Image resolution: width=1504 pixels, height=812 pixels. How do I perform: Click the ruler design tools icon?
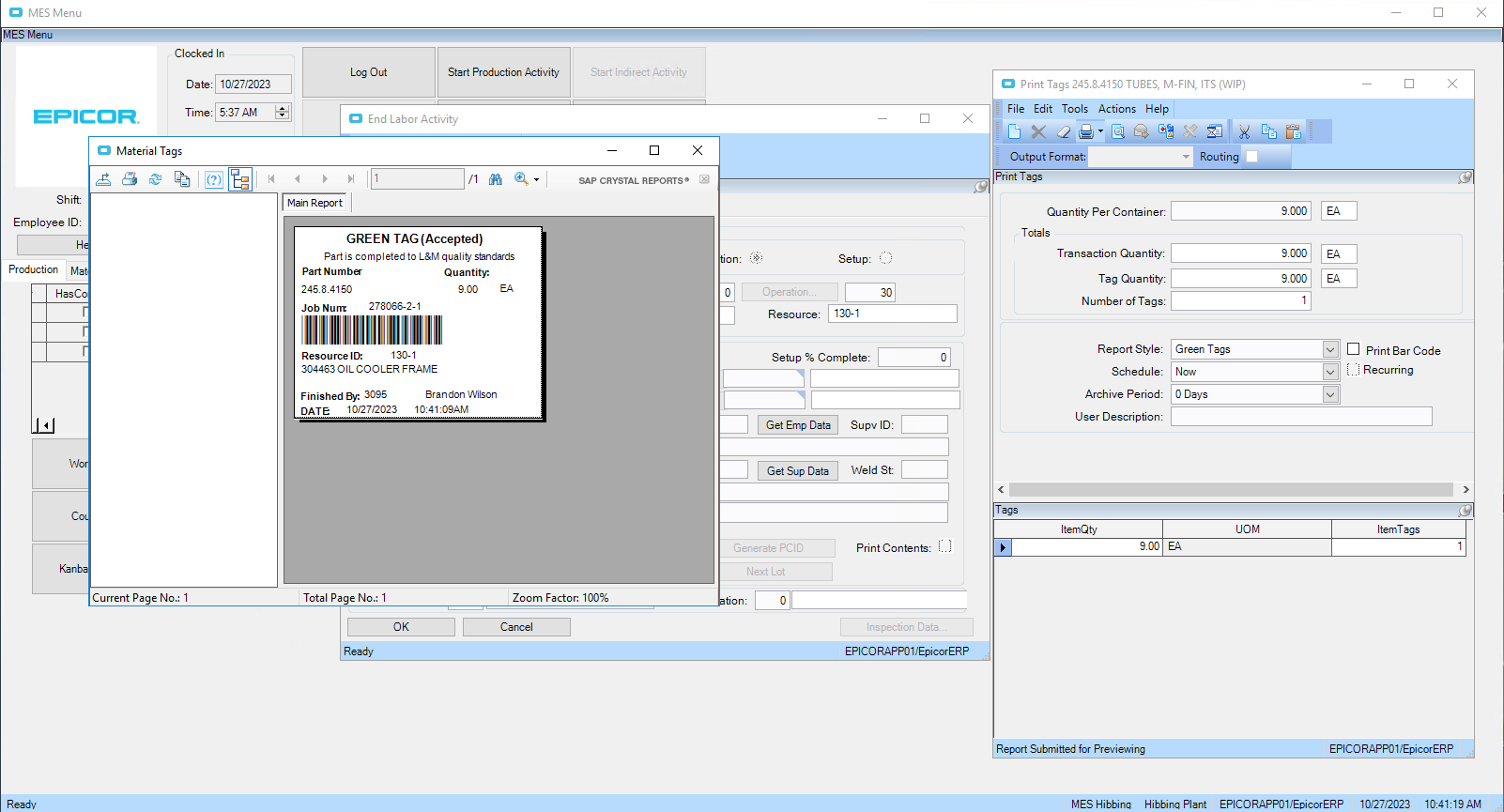(x=1190, y=131)
